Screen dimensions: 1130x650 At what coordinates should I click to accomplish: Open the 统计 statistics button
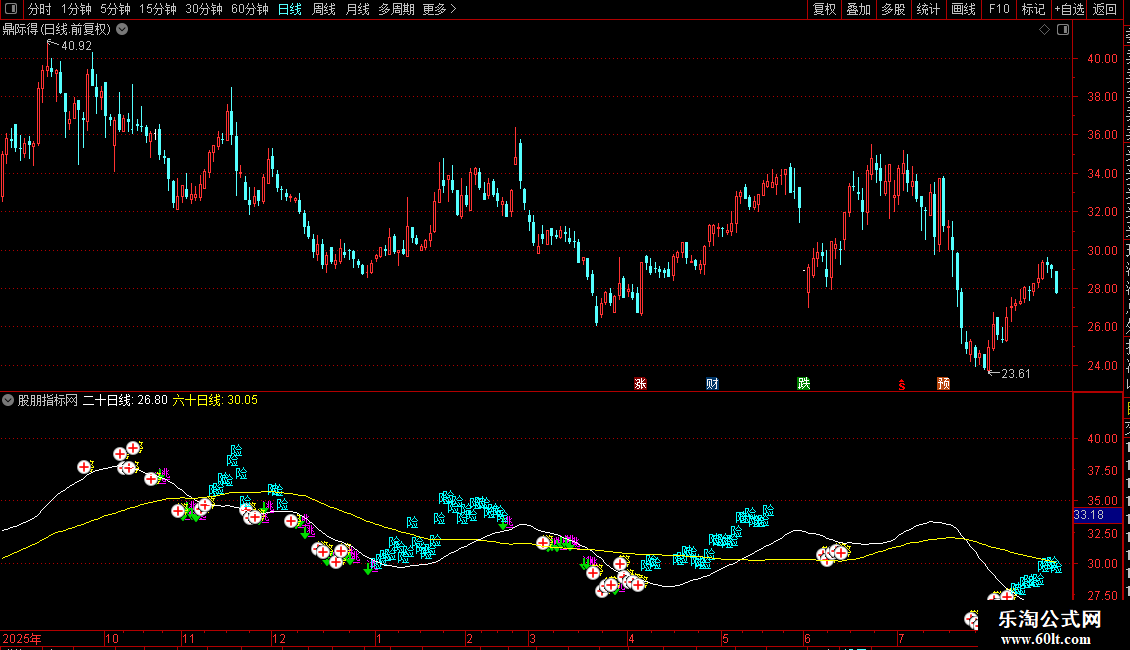[927, 9]
